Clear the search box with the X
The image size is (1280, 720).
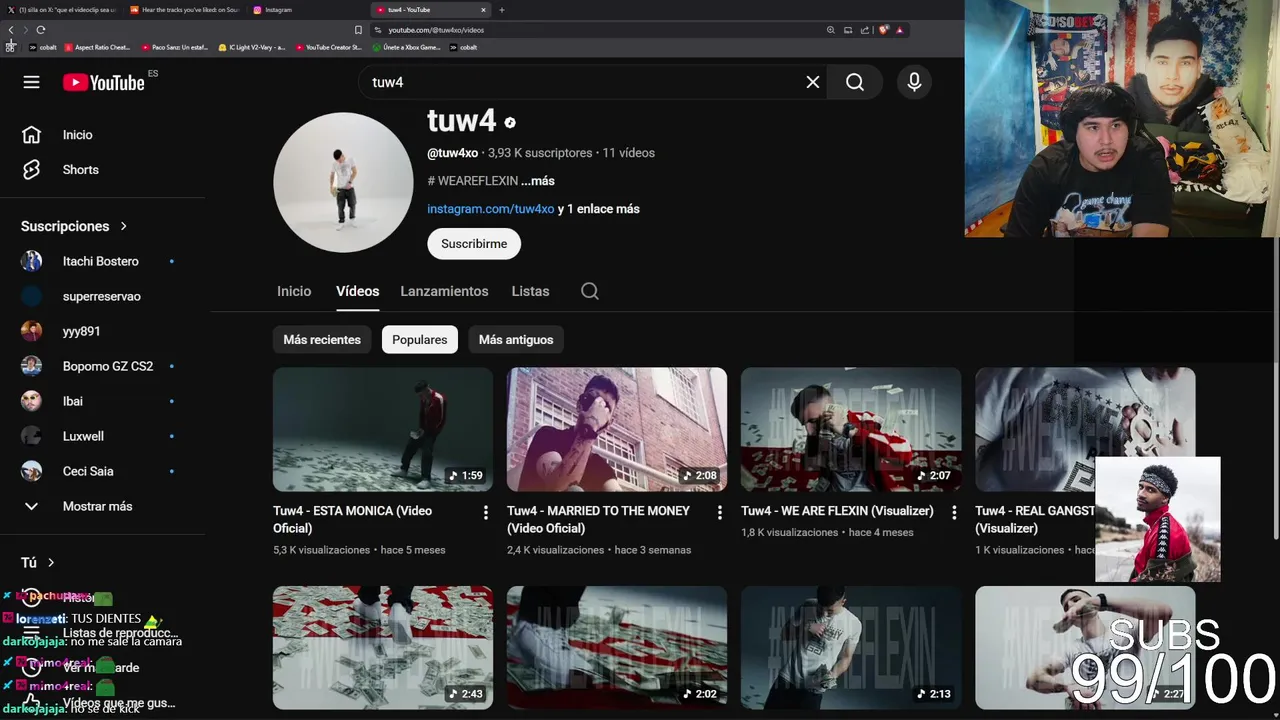pyautogui.click(x=813, y=82)
